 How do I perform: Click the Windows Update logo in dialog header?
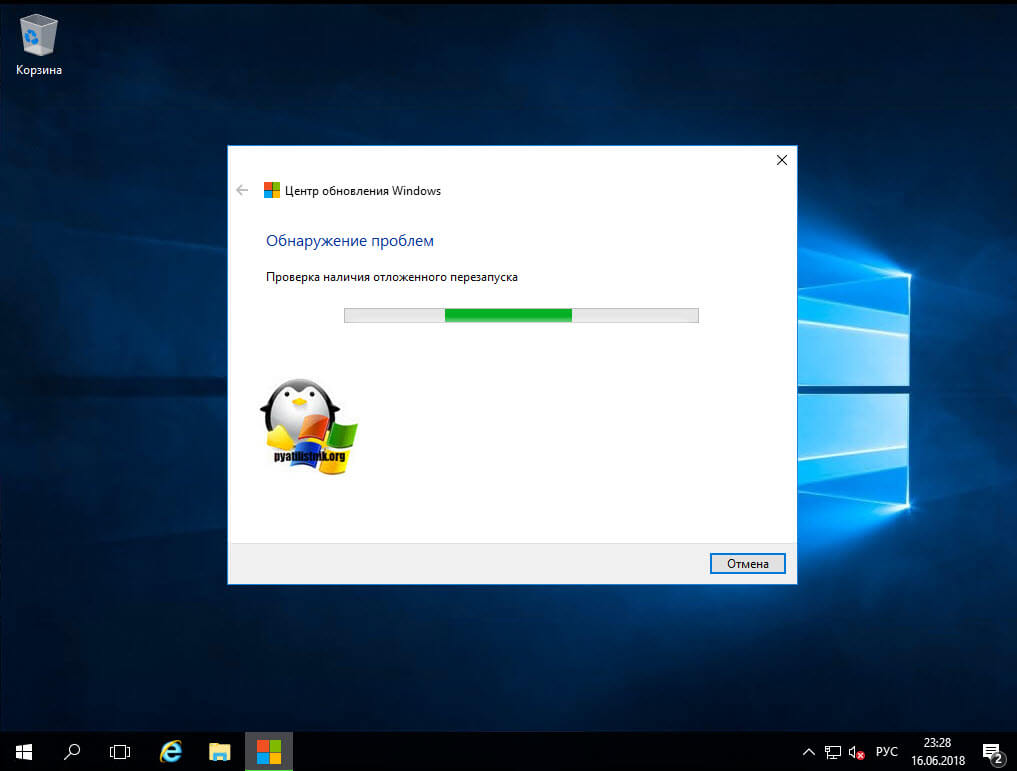tap(272, 190)
